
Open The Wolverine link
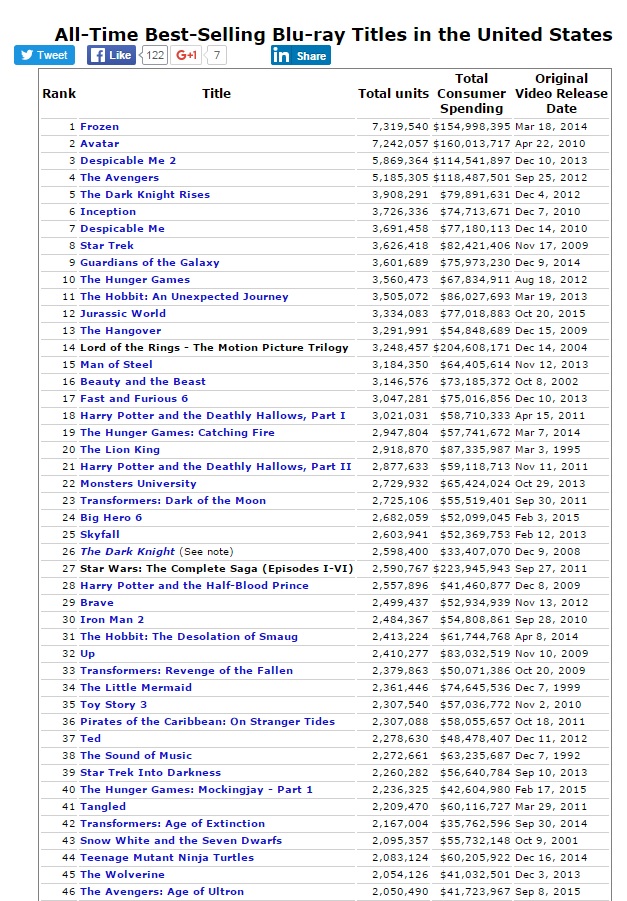[x=122, y=875]
